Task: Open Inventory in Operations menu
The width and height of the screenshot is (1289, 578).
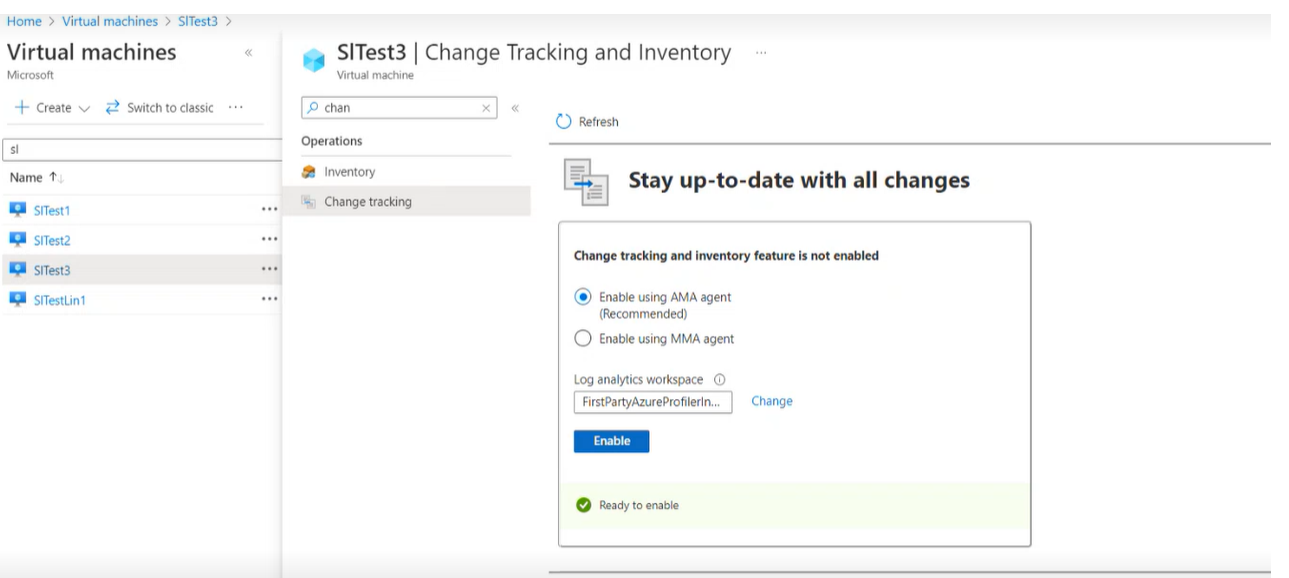Action: pos(349,172)
